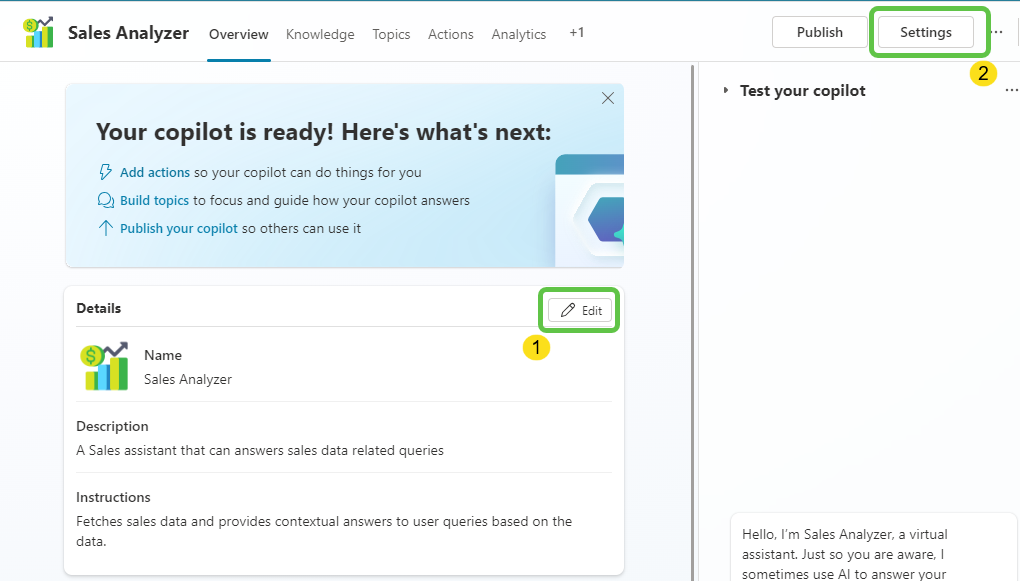The image size is (1020, 581).
Task: Edit the copilot Details
Action: [x=581, y=310]
